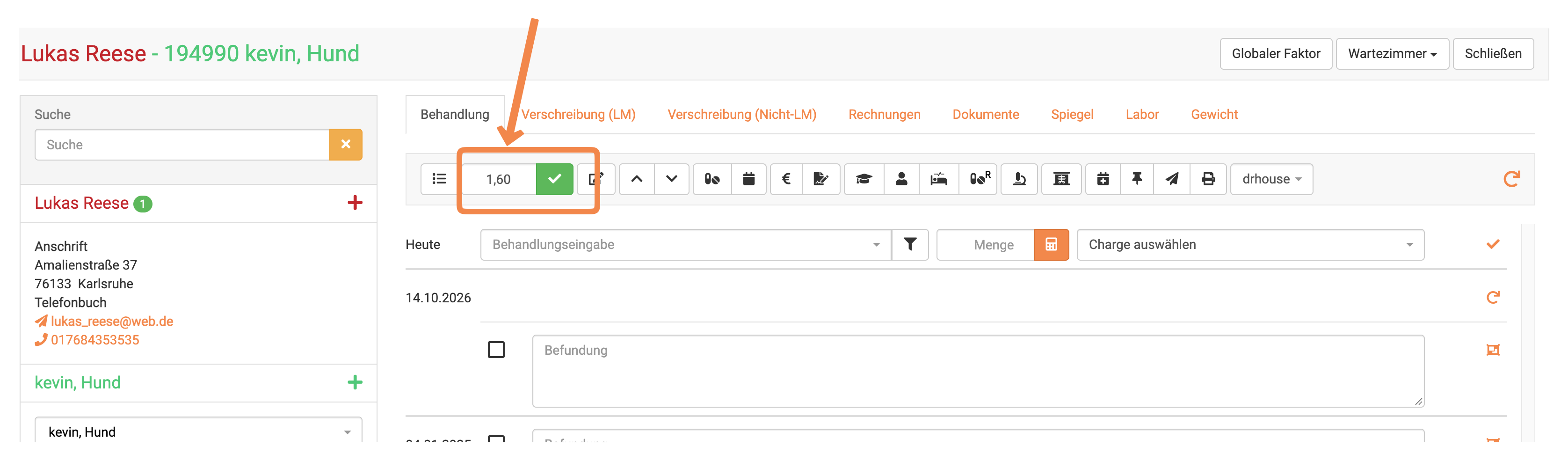Click the paper plane send icon
Image resolution: width=1568 pixels, height=461 pixels.
[1172, 179]
